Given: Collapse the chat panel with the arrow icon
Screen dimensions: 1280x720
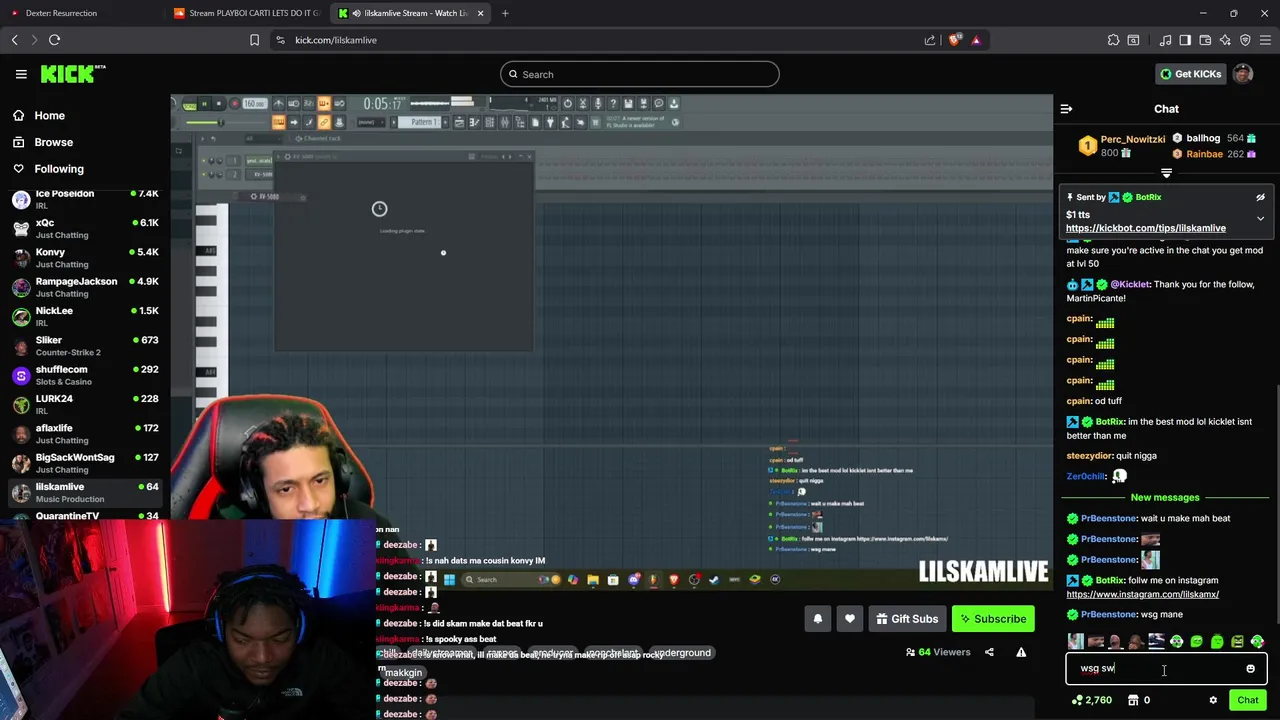Looking at the screenshot, I should click(x=1066, y=109).
